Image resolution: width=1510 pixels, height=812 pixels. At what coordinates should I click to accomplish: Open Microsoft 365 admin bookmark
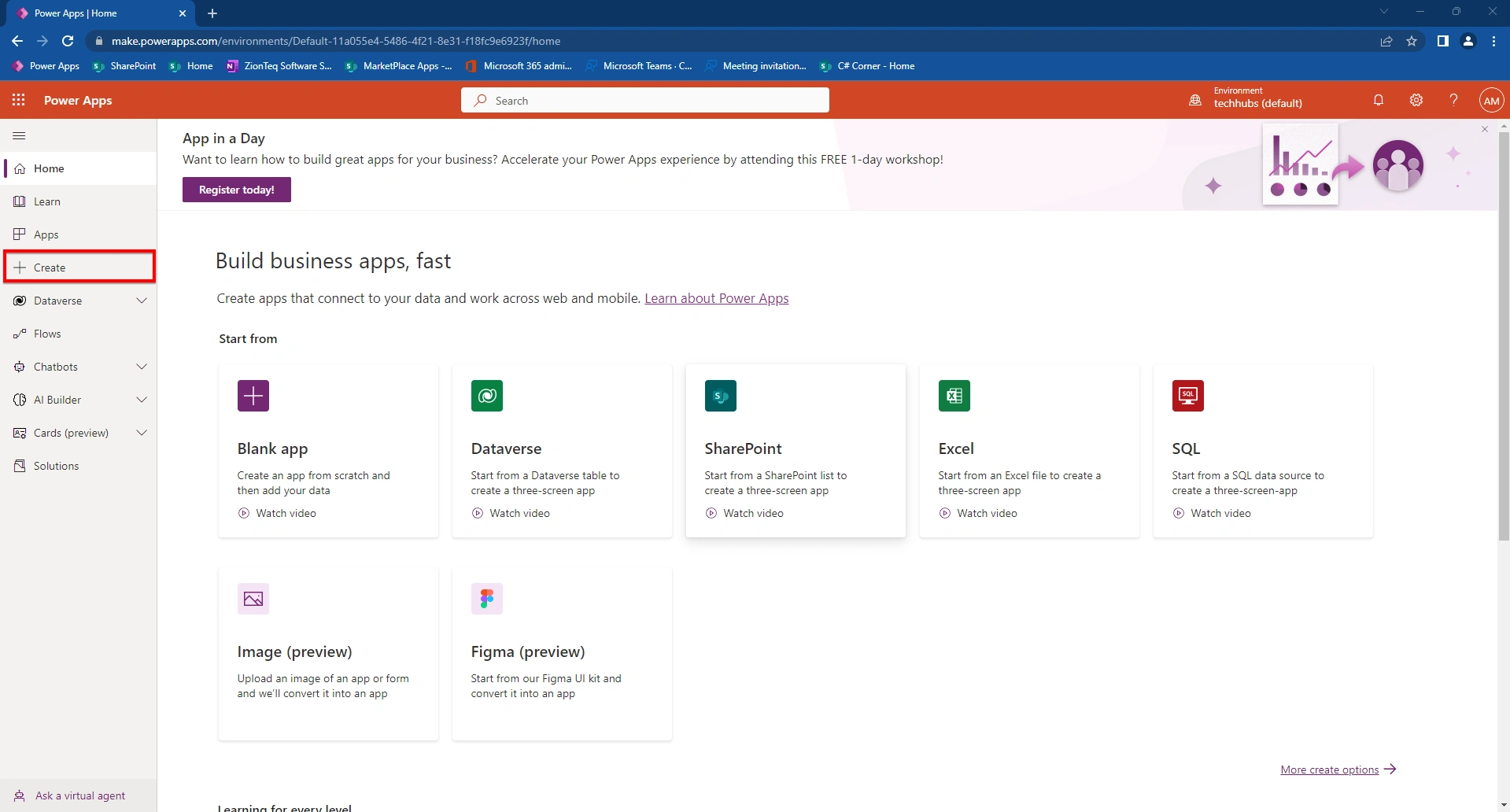pos(519,66)
